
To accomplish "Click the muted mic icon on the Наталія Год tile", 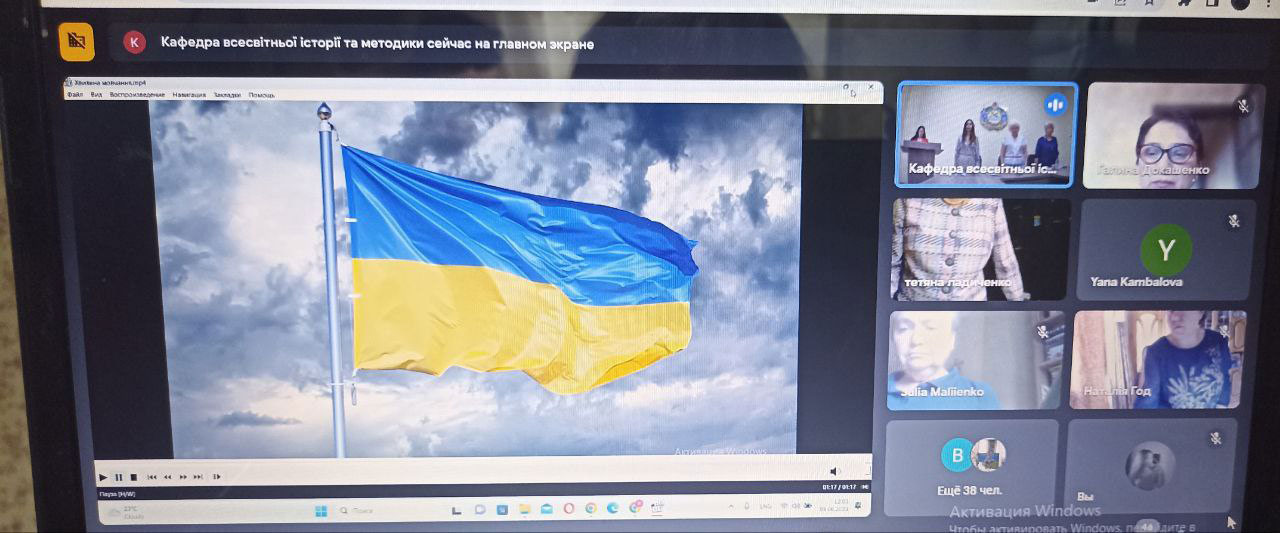I will point(1224,329).
